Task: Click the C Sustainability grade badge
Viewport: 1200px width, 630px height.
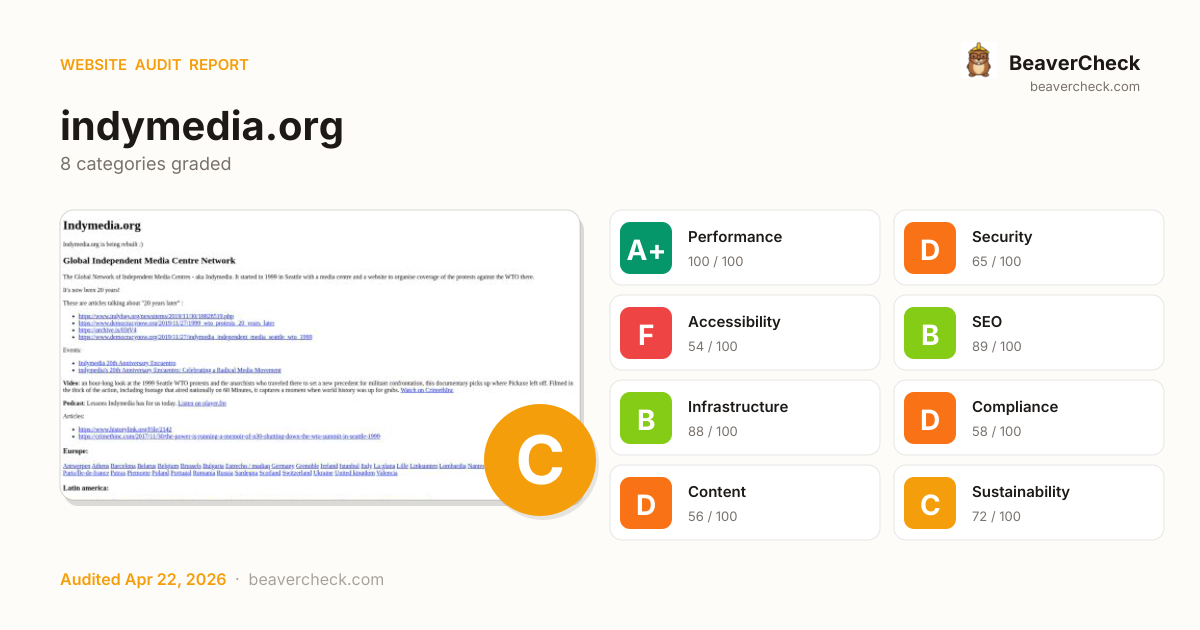Action: coord(930,504)
